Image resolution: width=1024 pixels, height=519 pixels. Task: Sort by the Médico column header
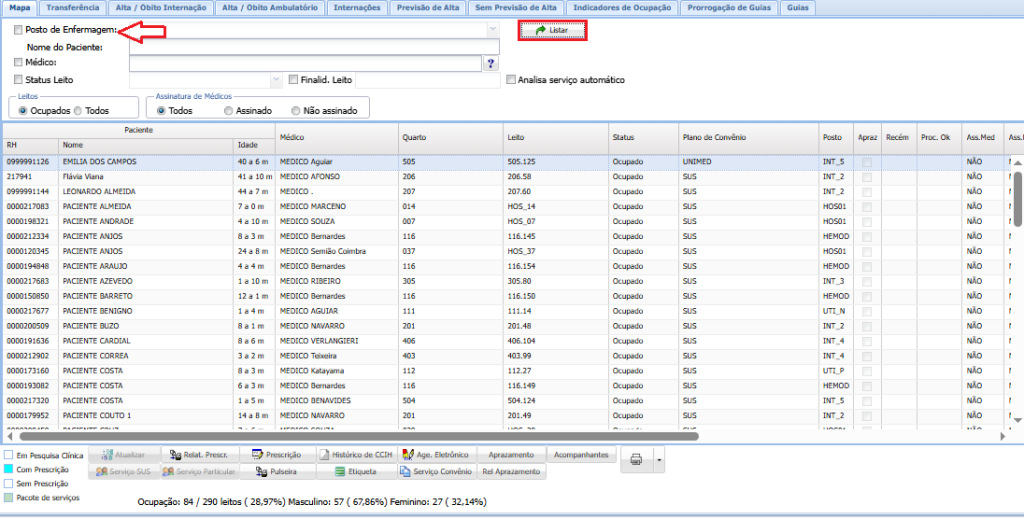[x=337, y=138]
